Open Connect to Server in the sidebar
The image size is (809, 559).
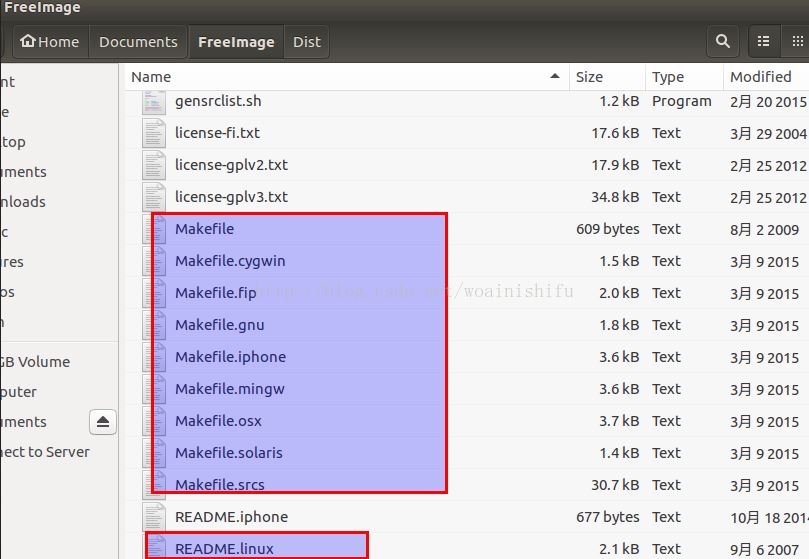(x=44, y=452)
